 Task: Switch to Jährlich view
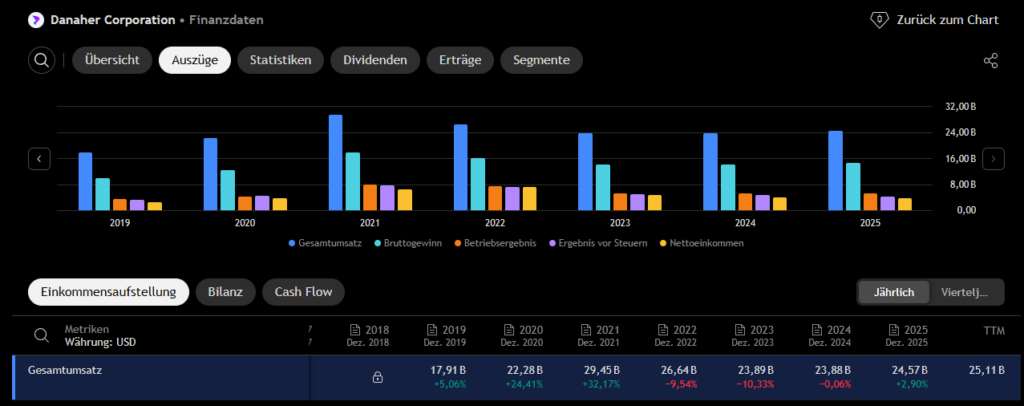[x=894, y=292]
